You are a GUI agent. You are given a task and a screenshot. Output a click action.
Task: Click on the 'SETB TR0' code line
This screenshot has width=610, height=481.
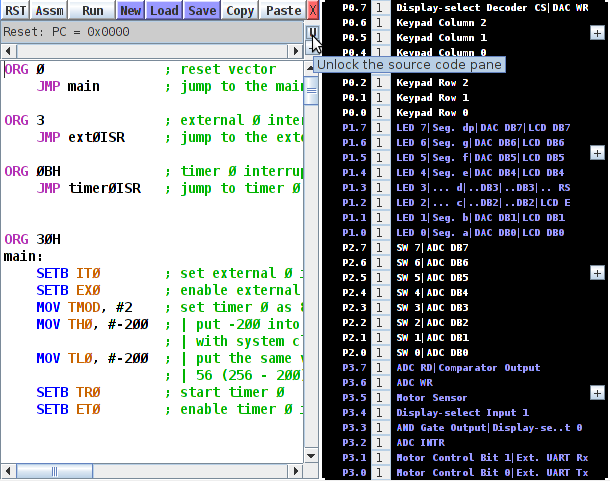(x=70, y=391)
